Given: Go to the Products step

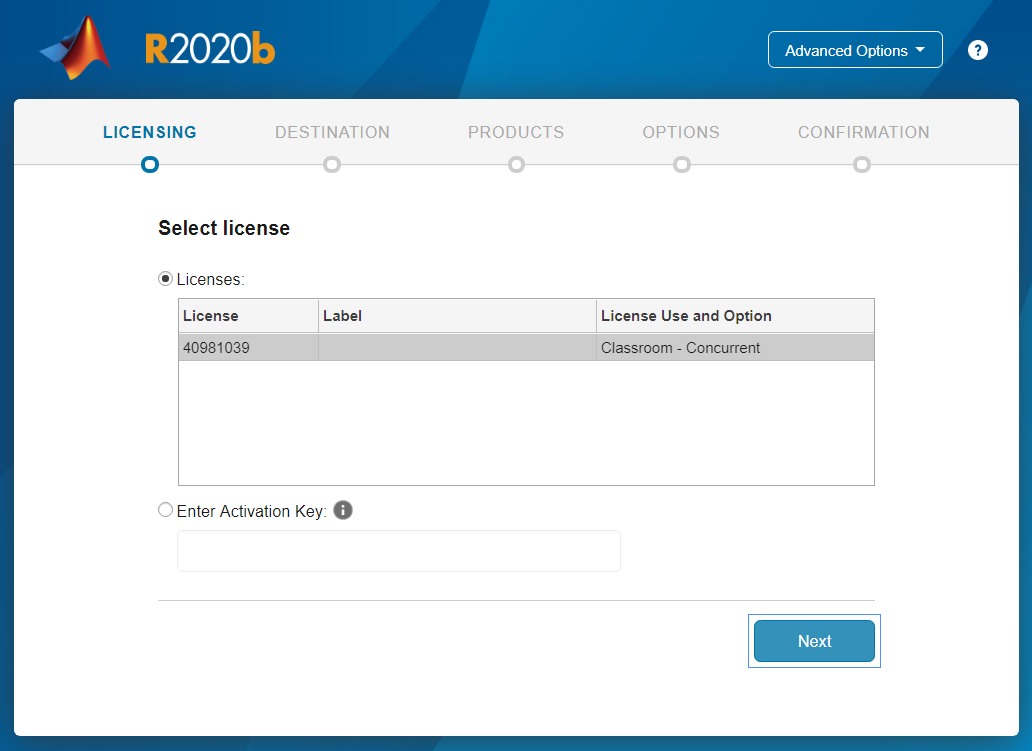Looking at the screenshot, I should coord(516,132).
